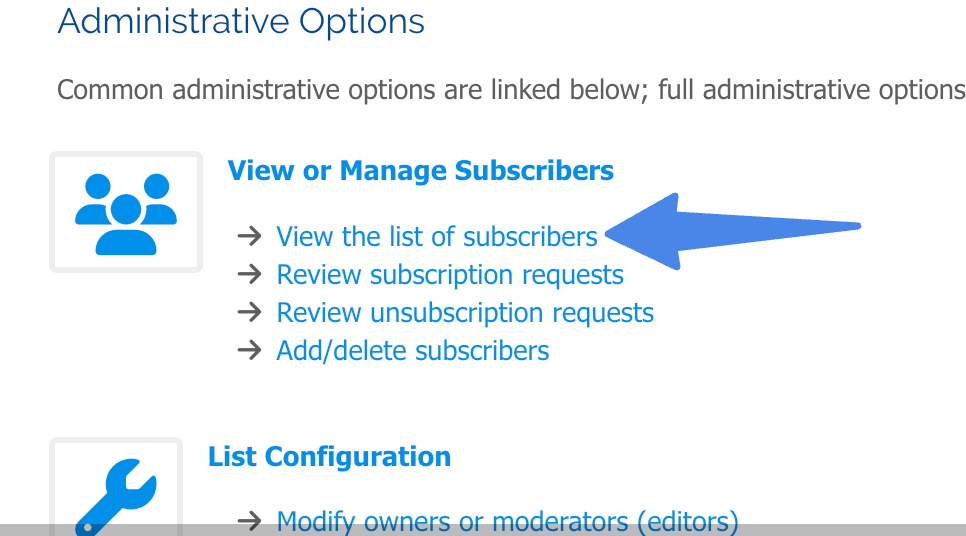The width and height of the screenshot is (966, 536).
Task: Click arrow bullet before View the list of subscribers
Action: pyautogui.click(x=250, y=236)
